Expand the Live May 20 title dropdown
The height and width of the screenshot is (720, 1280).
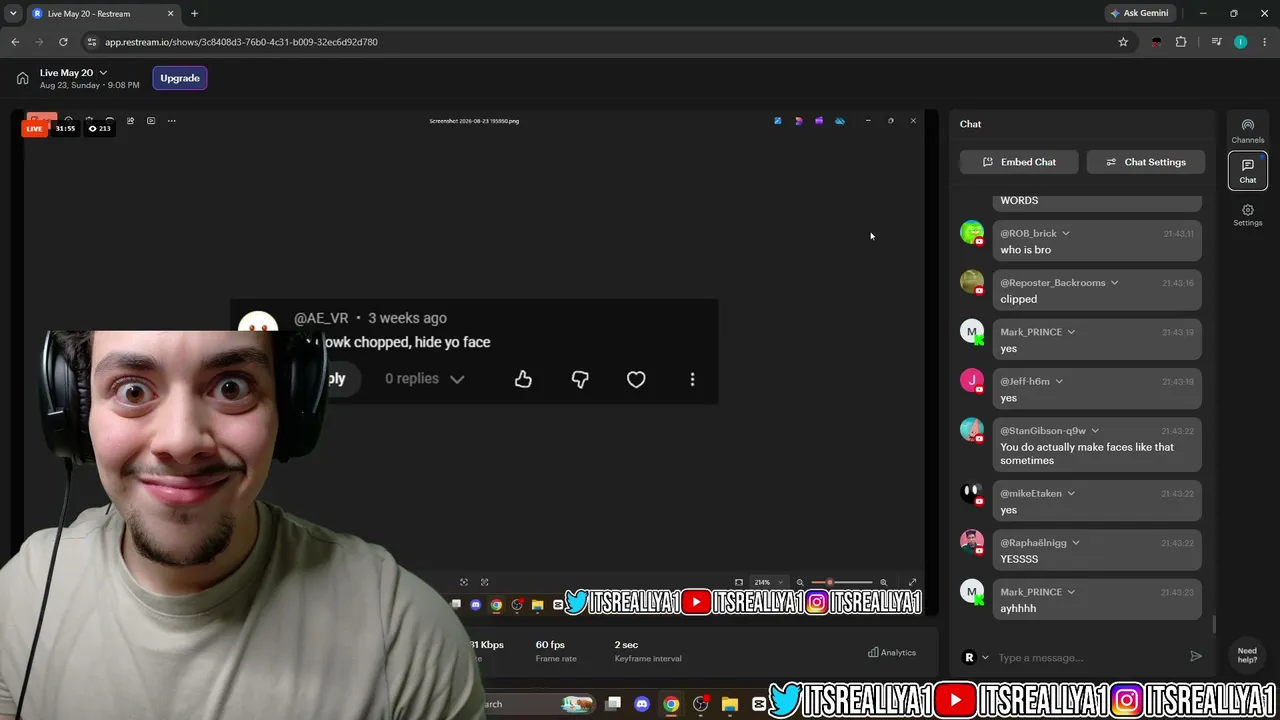point(103,73)
